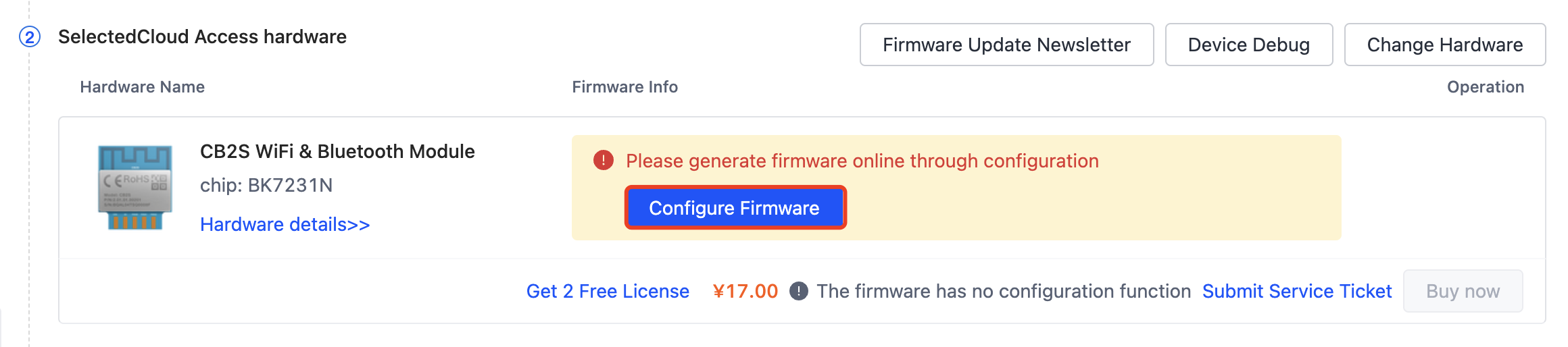The height and width of the screenshot is (347, 1568).
Task: Click the Hardware Name column header
Action: click(x=142, y=87)
